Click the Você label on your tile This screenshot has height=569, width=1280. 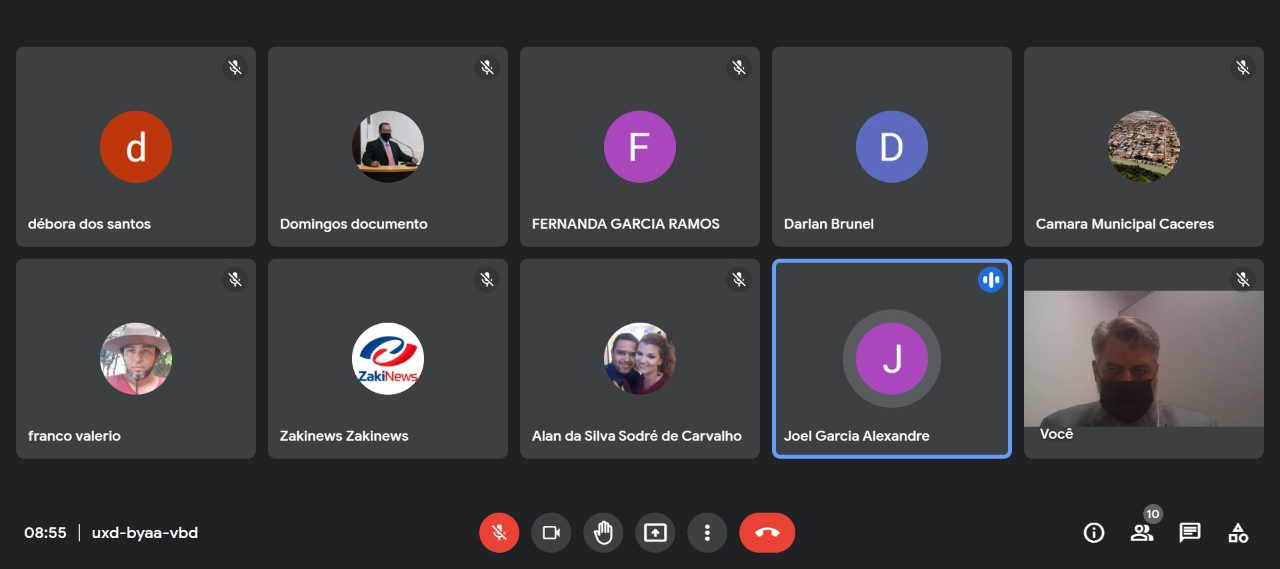(1056, 434)
